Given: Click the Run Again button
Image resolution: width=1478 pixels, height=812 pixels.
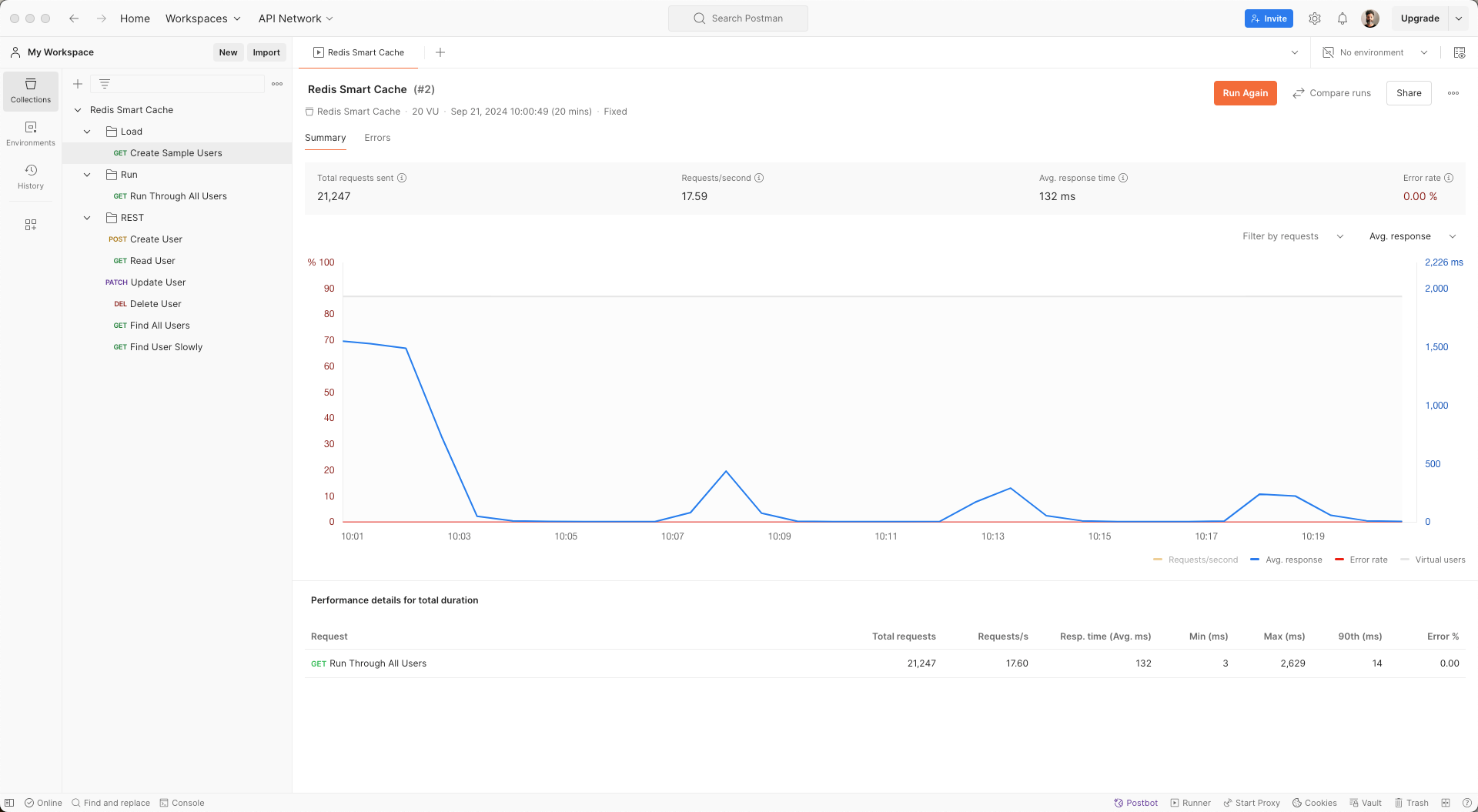Looking at the screenshot, I should pos(1246,93).
